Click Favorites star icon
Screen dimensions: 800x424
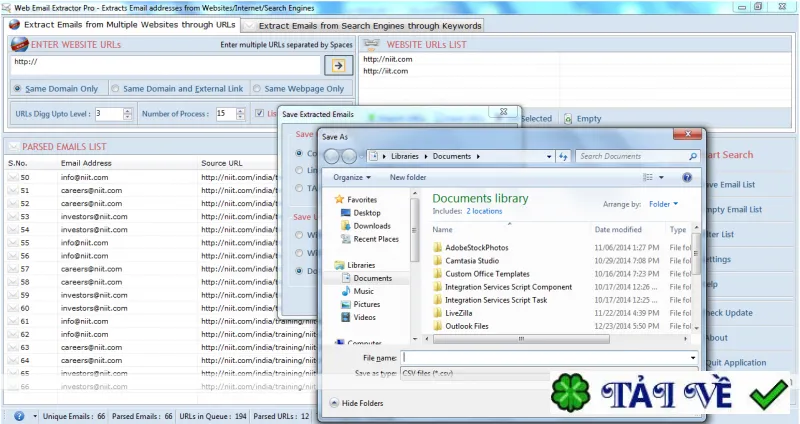pos(339,199)
